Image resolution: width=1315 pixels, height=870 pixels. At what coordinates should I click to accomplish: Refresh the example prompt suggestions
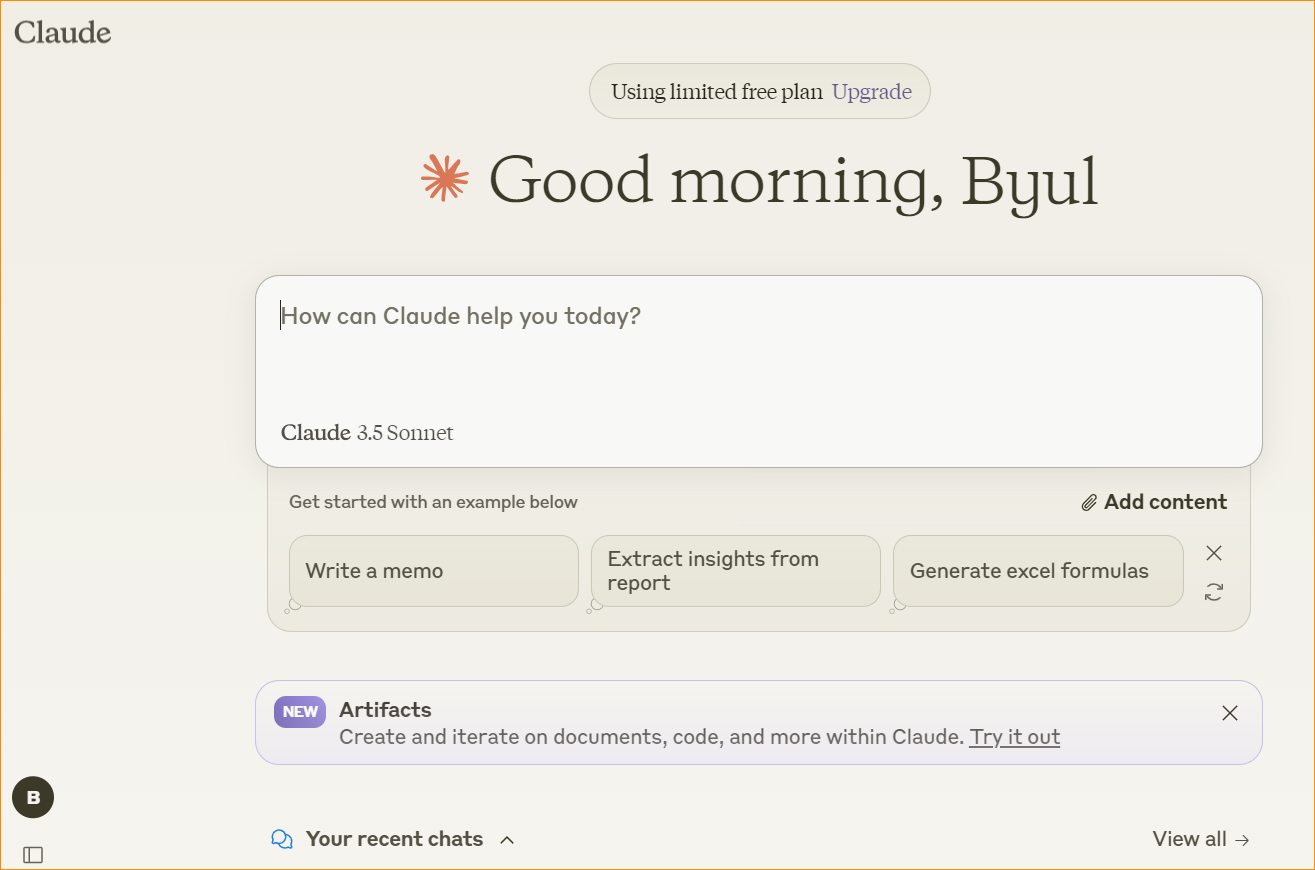(x=1214, y=592)
